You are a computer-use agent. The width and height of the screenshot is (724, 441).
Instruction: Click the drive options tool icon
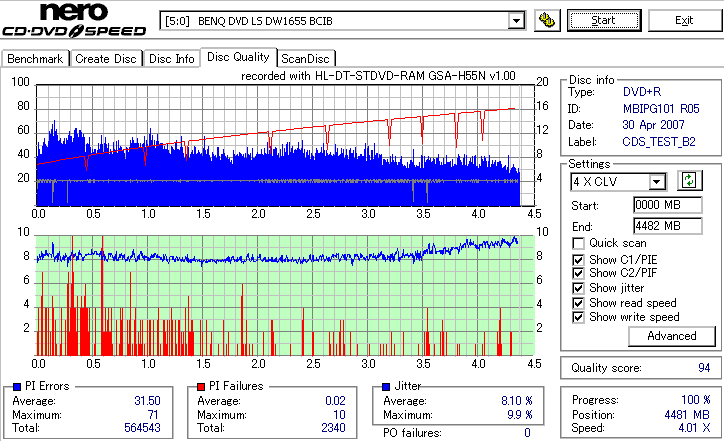click(x=547, y=20)
